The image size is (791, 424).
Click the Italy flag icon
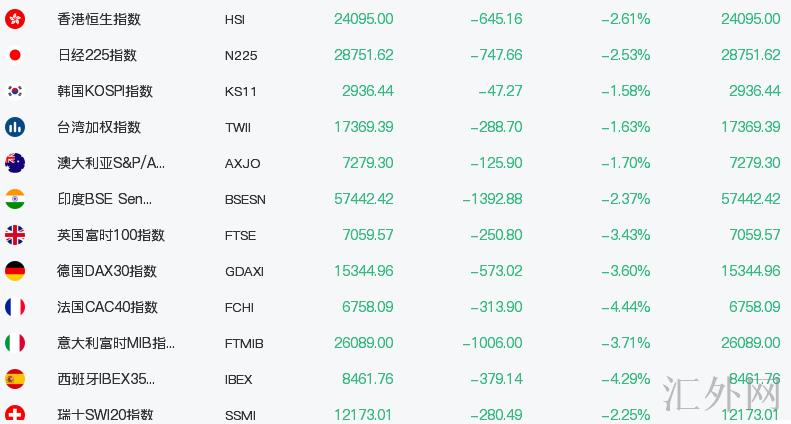[15, 343]
